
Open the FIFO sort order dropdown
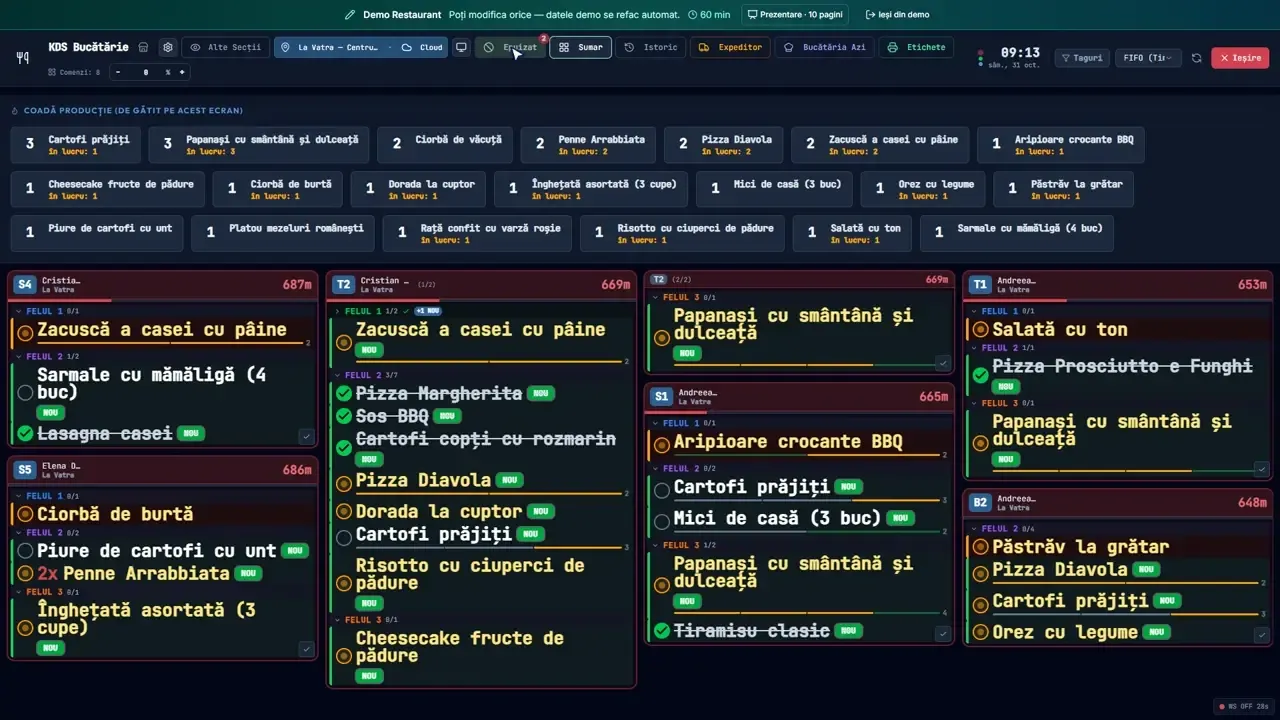pyautogui.click(x=1150, y=58)
